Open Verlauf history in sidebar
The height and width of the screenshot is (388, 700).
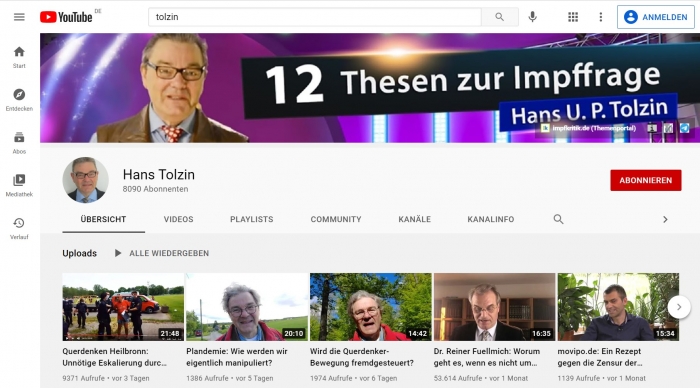coord(19,228)
